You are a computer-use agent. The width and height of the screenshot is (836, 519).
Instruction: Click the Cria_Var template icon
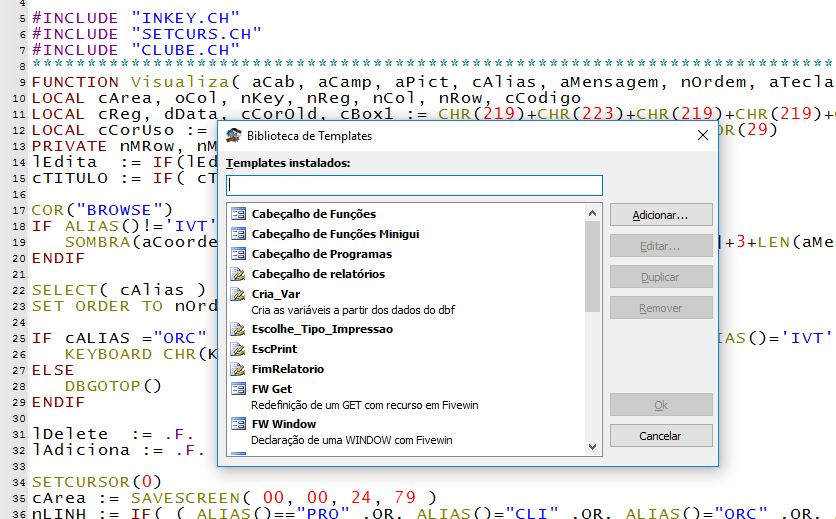coord(238,294)
